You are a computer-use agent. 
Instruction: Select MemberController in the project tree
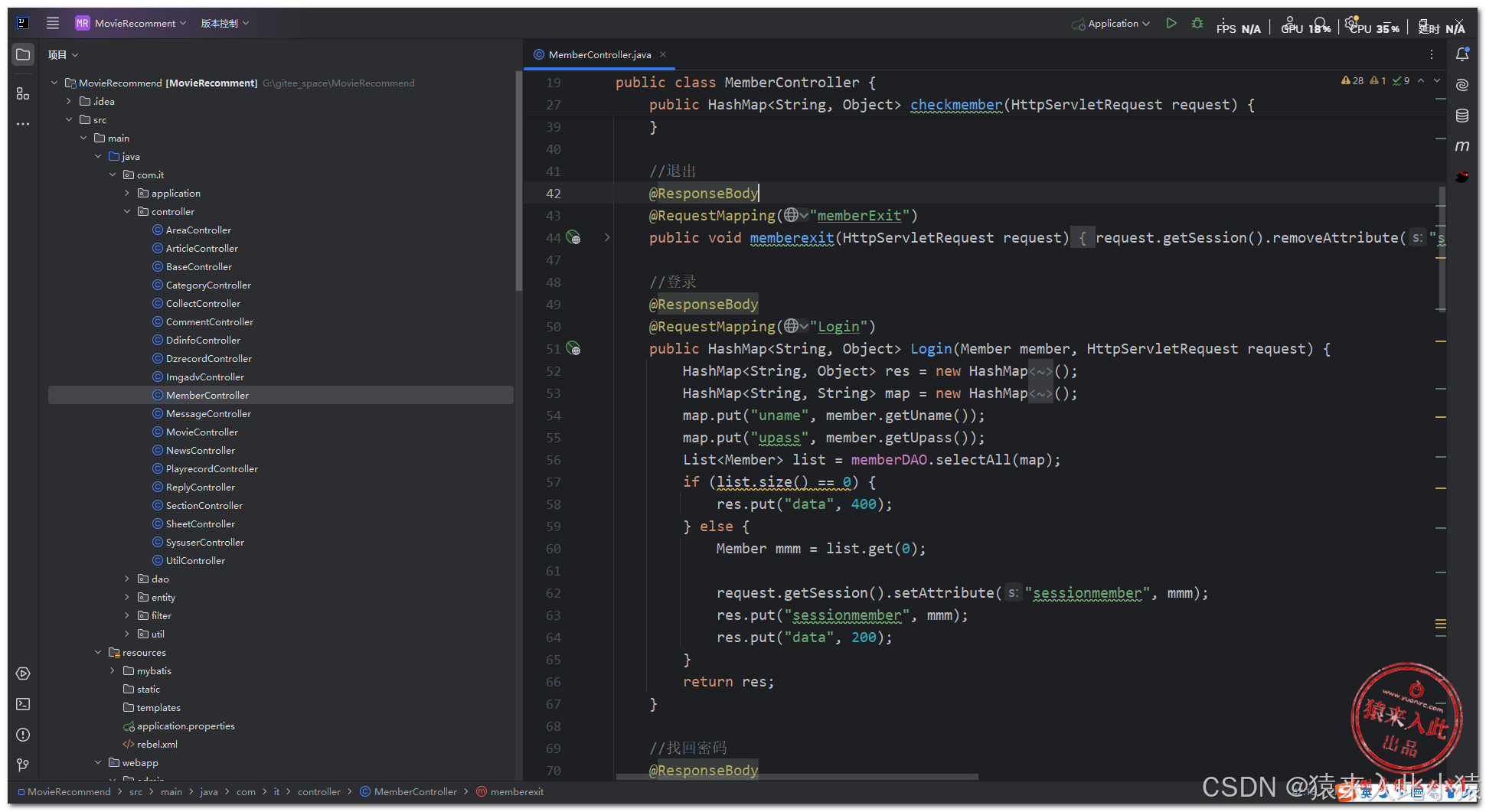pos(280,395)
